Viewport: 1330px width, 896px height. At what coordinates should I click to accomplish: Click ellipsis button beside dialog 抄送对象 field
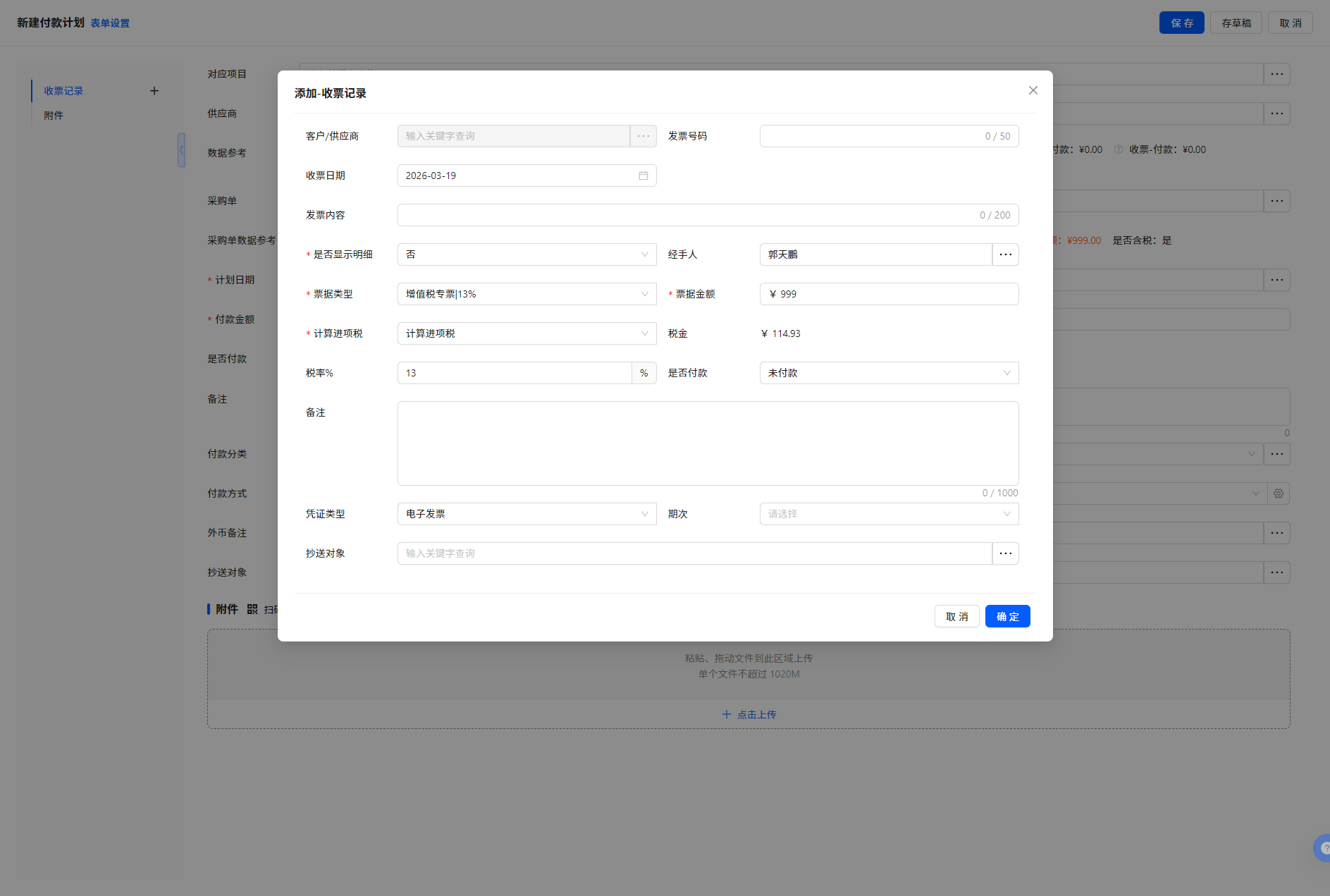1005,553
